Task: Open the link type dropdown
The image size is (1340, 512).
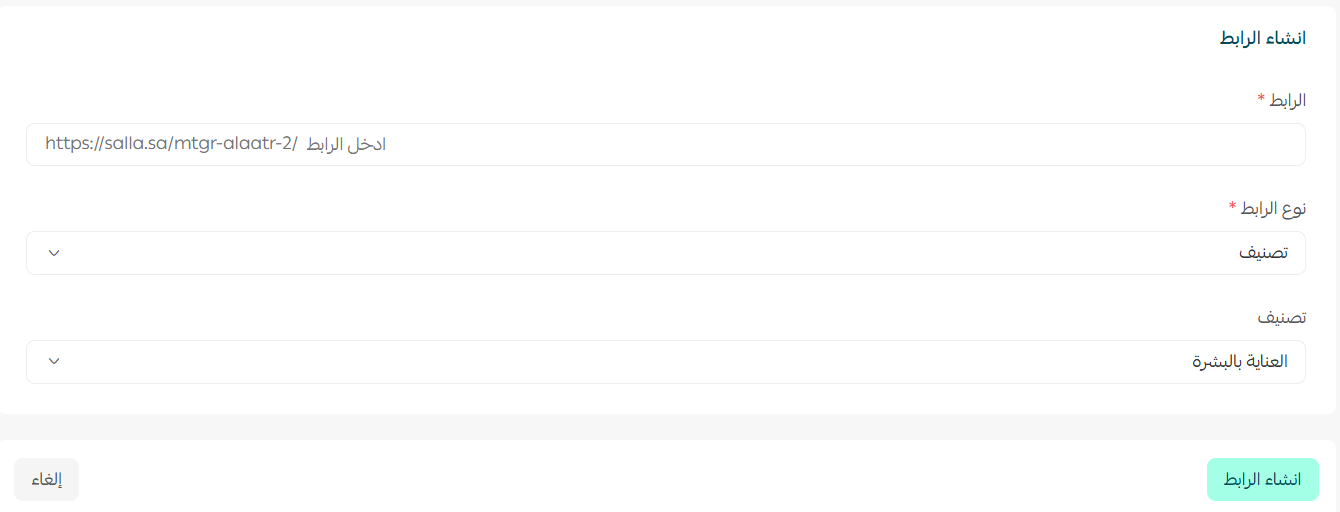Action: pos(665,253)
